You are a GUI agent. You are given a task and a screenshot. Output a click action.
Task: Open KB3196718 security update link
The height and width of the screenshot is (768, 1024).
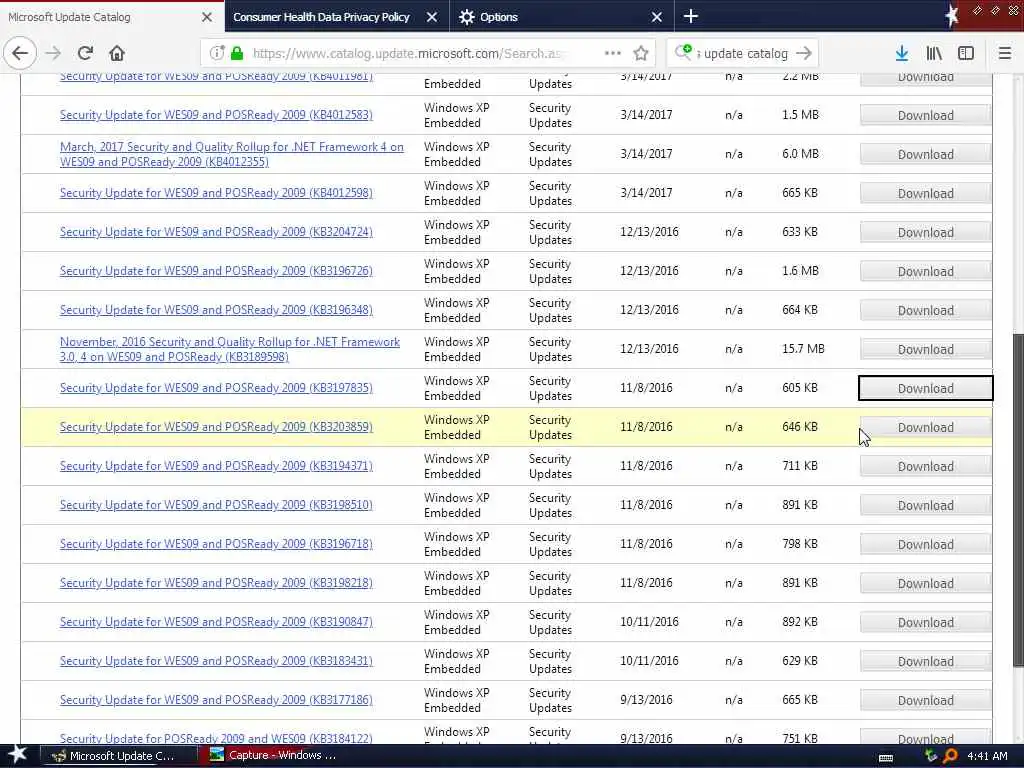[x=216, y=544]
